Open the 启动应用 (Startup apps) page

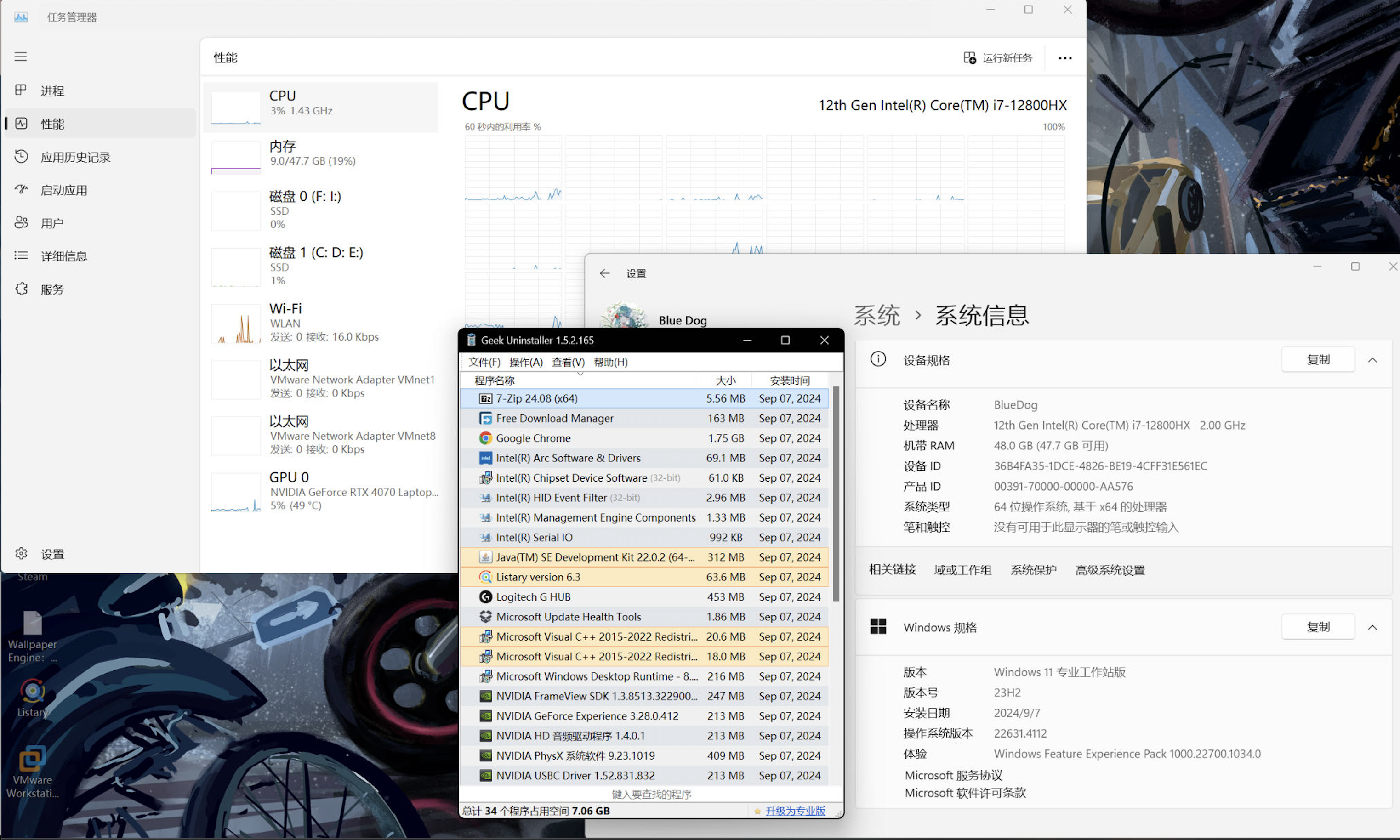[x=63, y=190]
